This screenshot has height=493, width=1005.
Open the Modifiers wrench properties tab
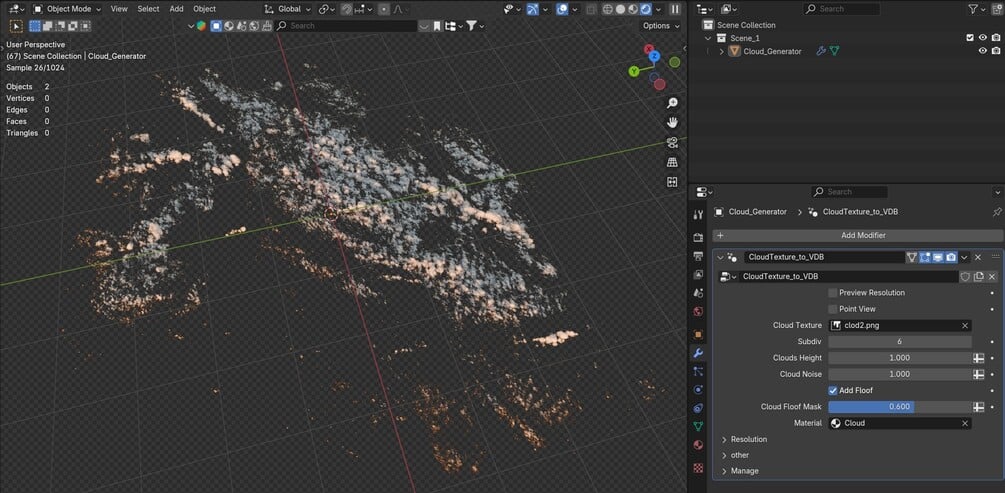tap(699, 353)
